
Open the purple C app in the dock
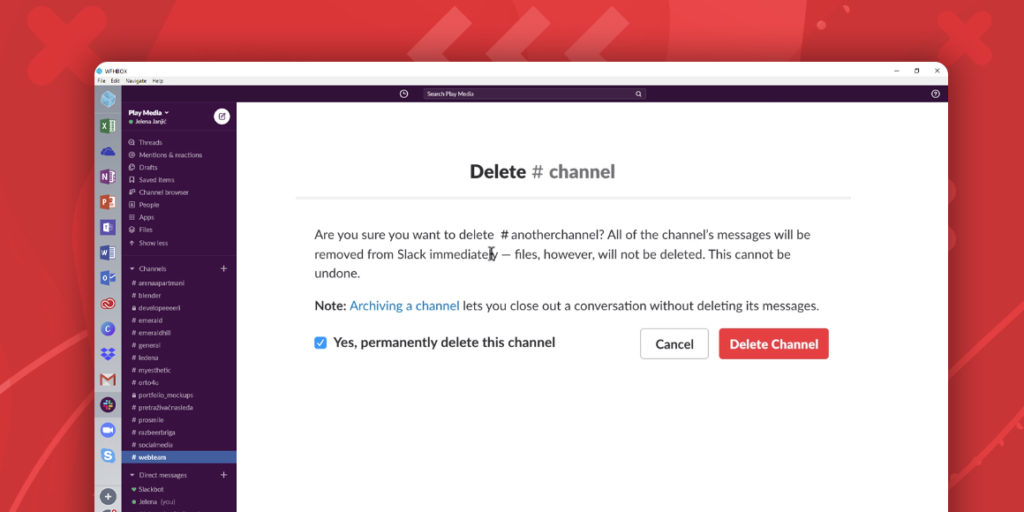pyautogui.click(x=108, y=328)
